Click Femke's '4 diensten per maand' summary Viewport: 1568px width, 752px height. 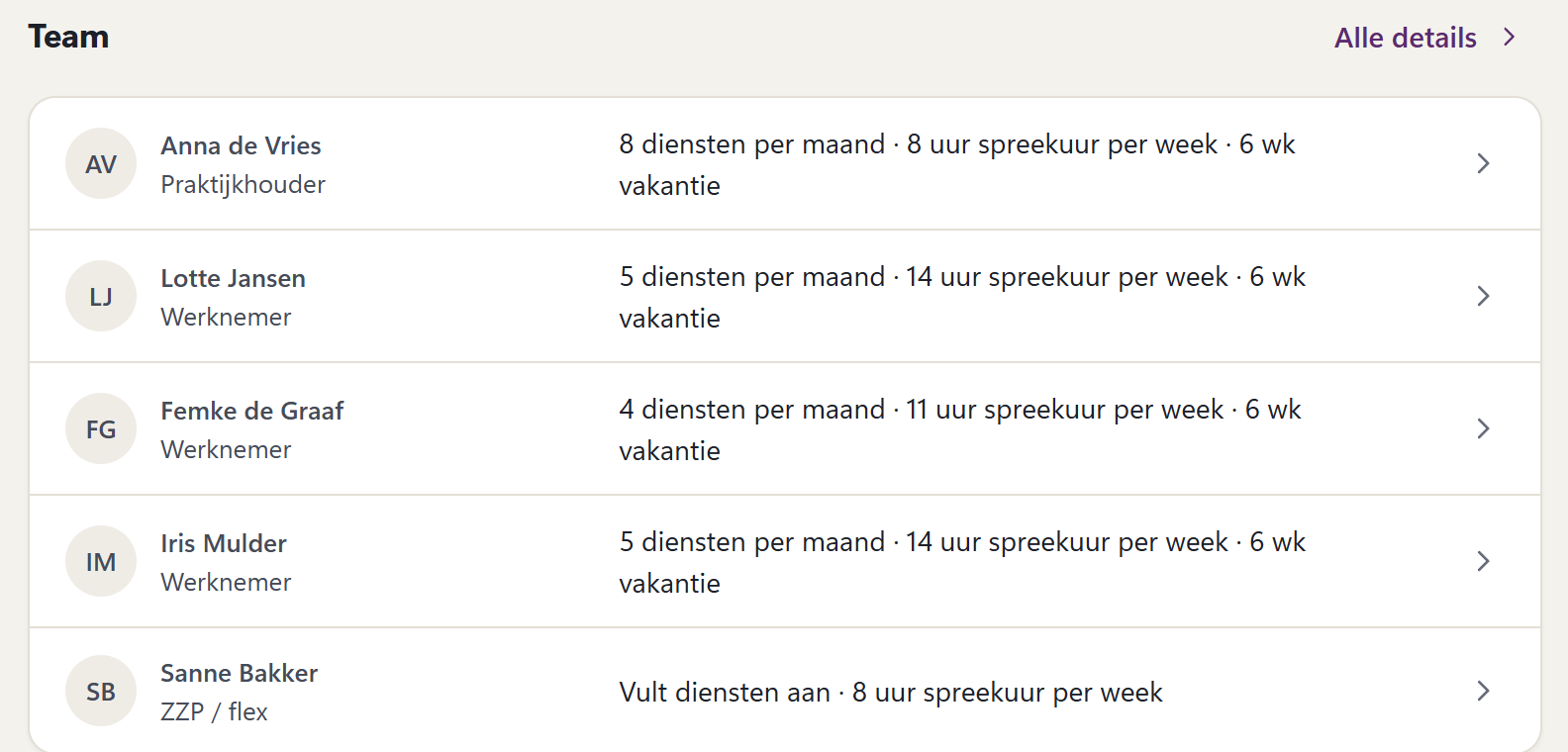coord(752,410)
